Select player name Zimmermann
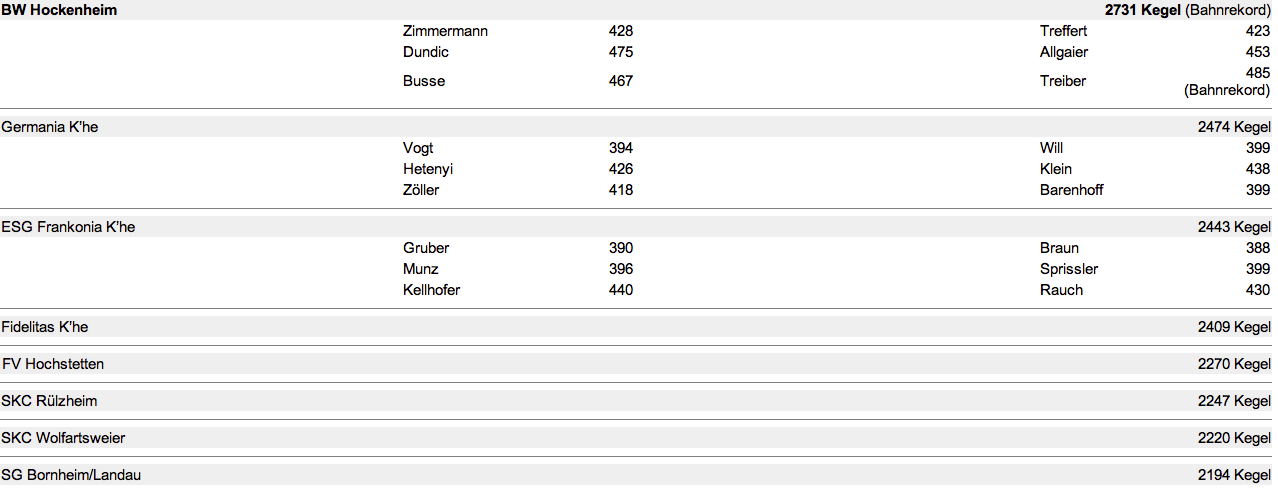The height and width of the screenshot is (493, 1278). 445,31
